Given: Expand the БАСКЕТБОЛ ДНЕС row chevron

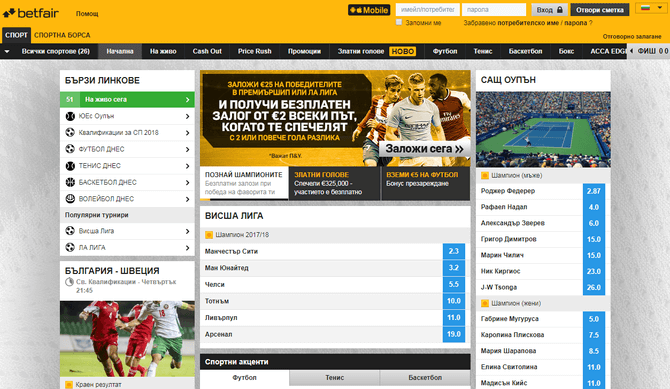Looking at the screenshot, I should 187,183.
